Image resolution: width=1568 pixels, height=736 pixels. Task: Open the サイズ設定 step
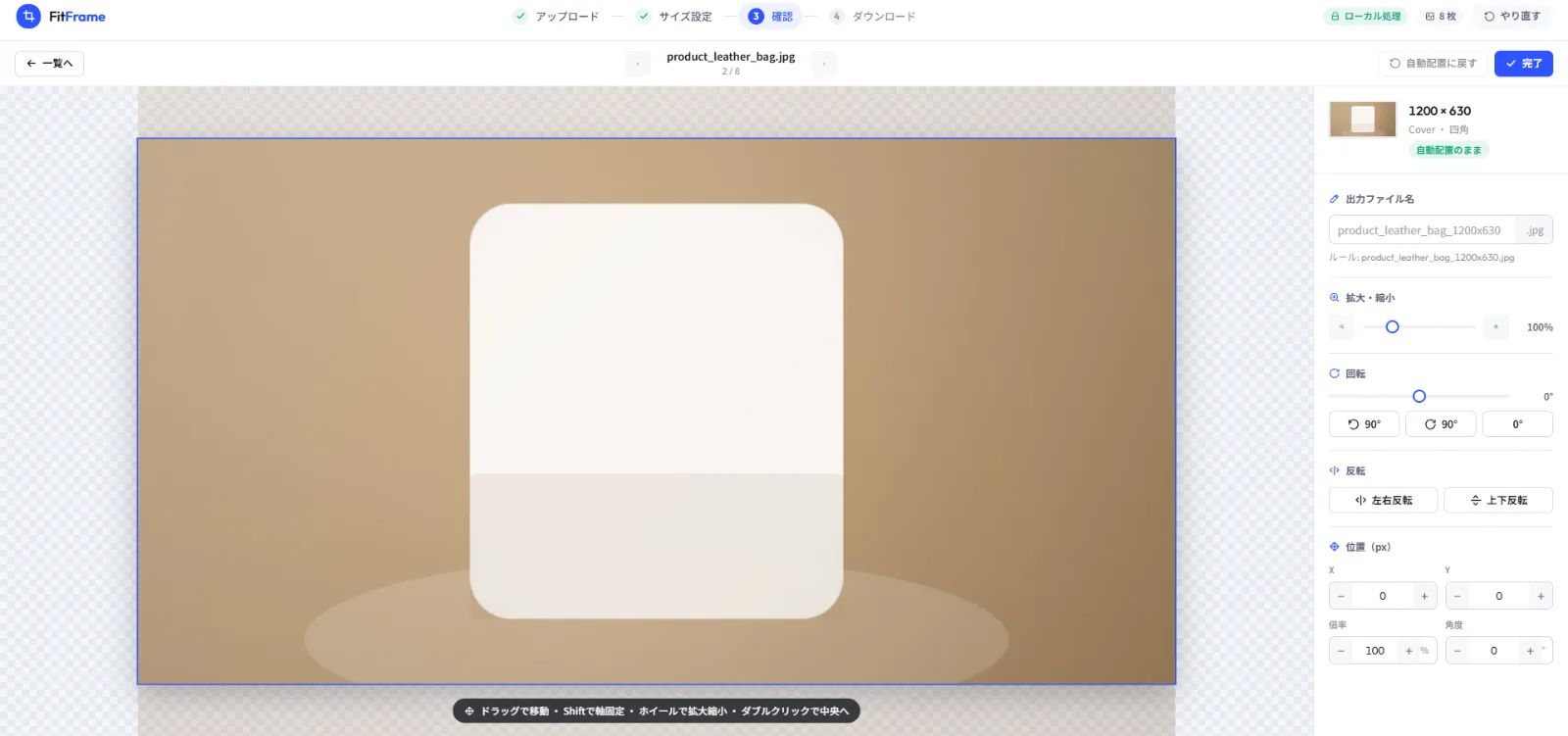point(674,17)
